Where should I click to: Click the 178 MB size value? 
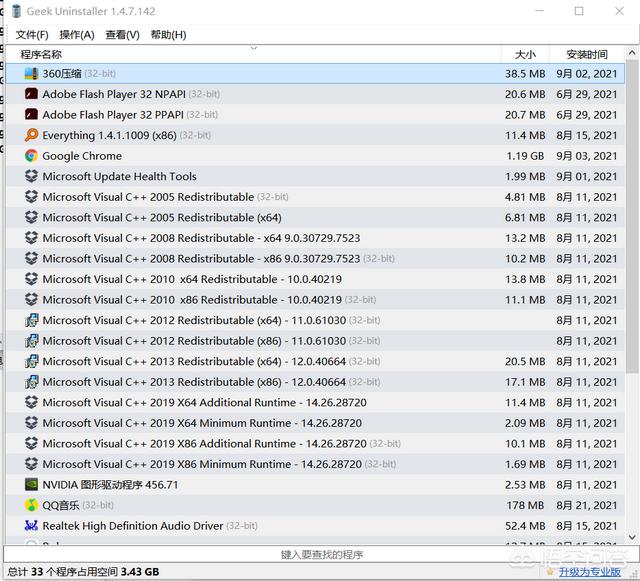click(525, 505)
